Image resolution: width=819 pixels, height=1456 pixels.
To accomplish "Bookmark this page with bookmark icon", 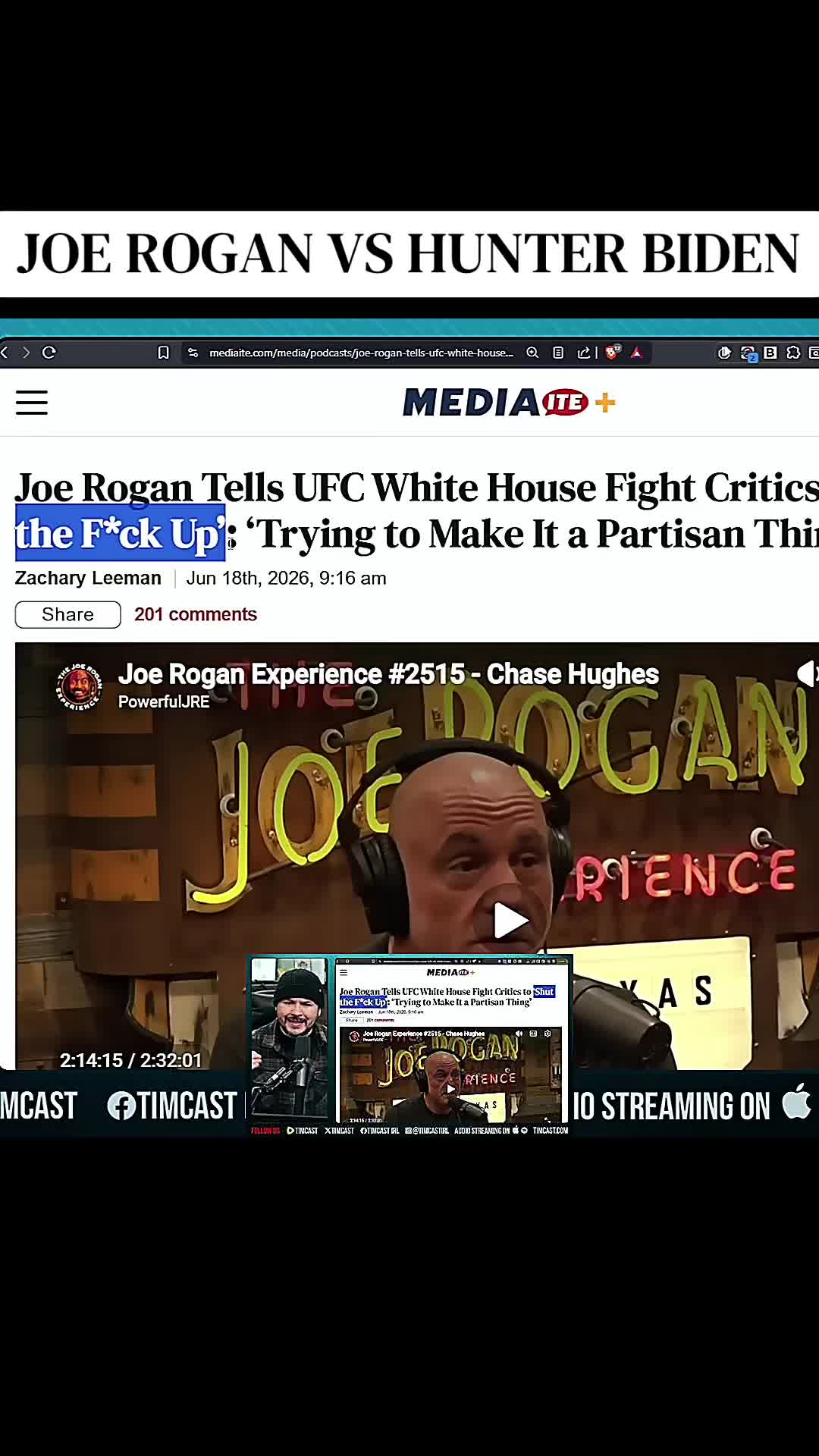I will pyautogui.click(x=163, y=353).
